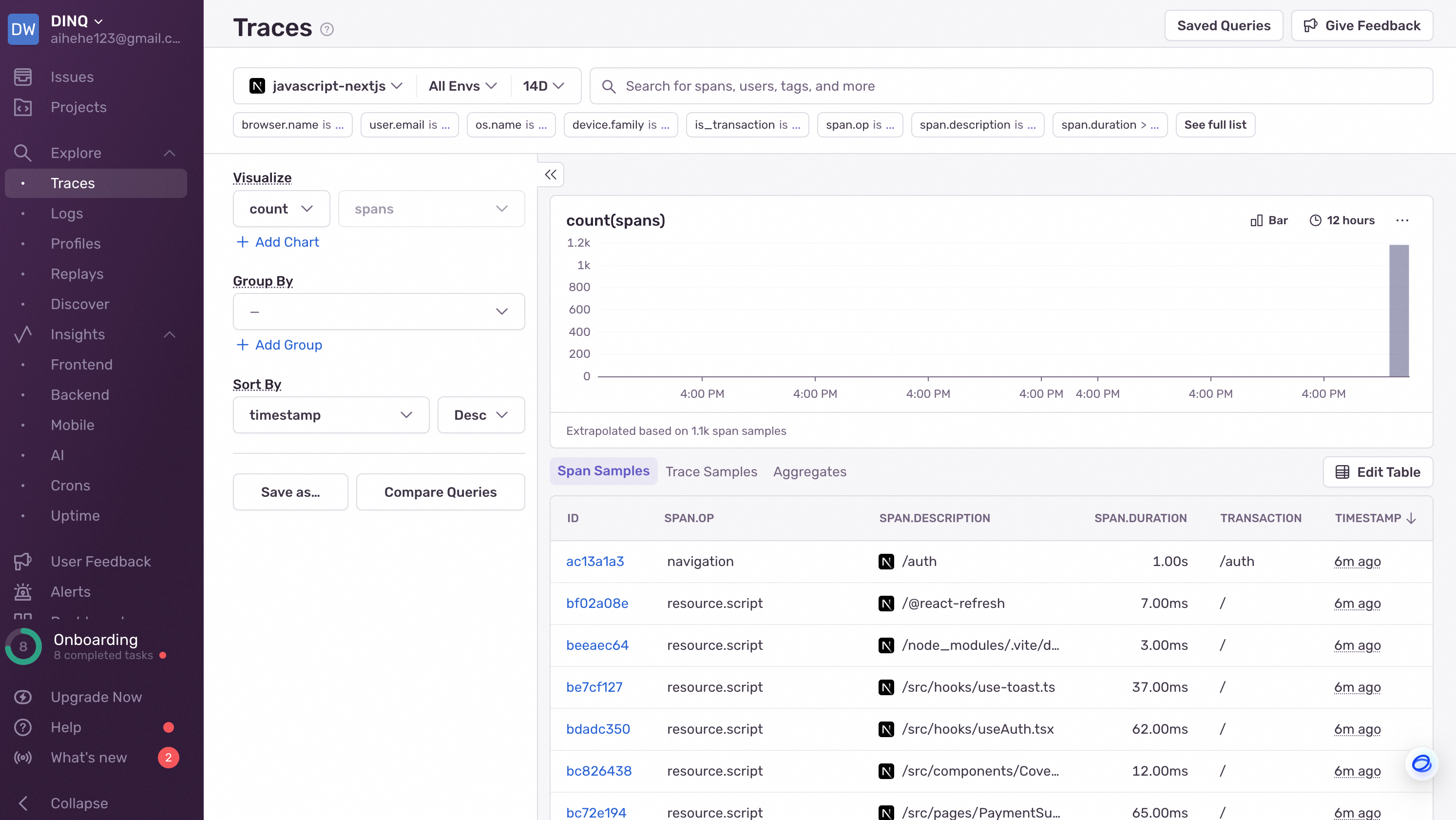Viewport: 1456px width, 820px height.
Task: Click the See full list button
Action: [1215, 125]
